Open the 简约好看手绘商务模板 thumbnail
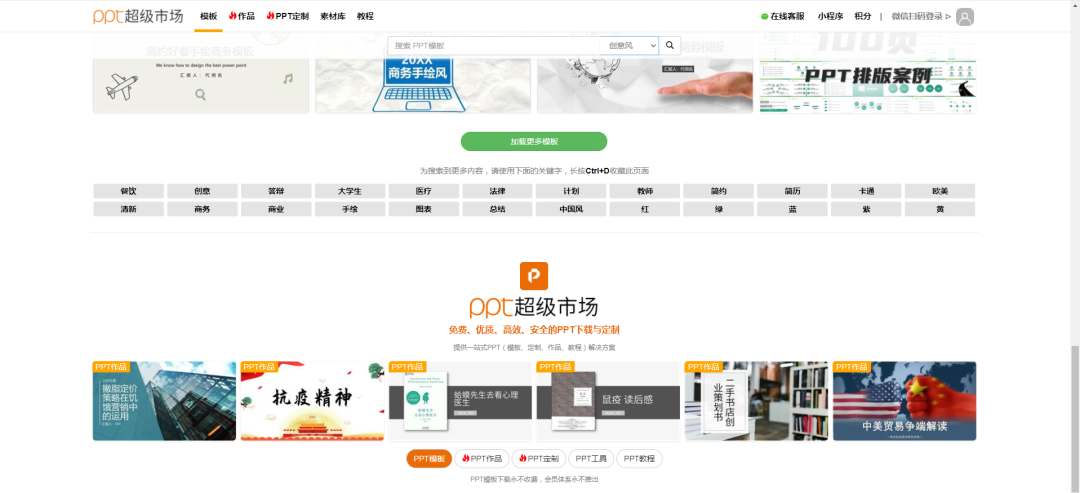 [x=201, y=73]
